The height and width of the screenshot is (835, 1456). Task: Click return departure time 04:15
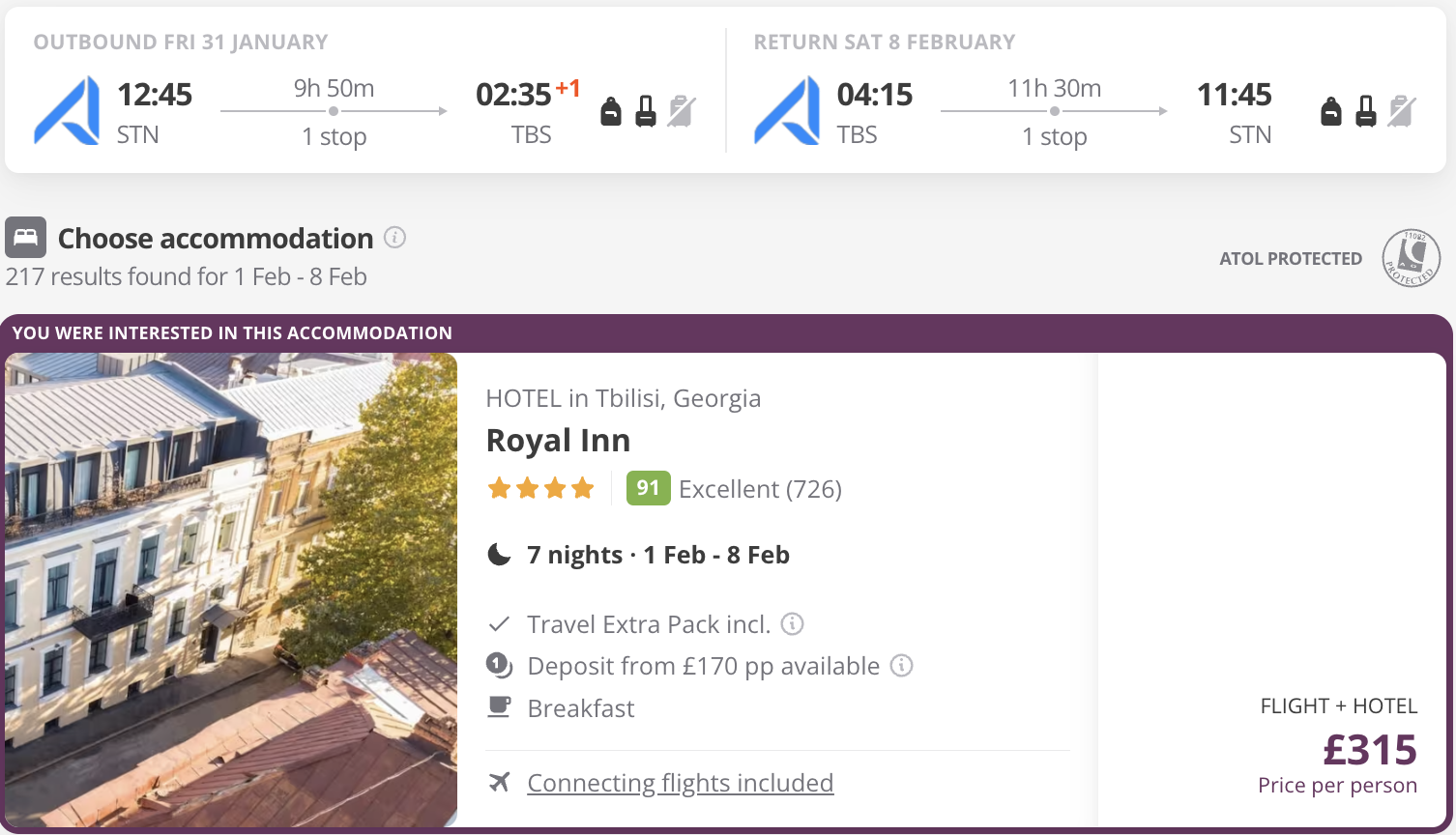click(x=875, y=95)
